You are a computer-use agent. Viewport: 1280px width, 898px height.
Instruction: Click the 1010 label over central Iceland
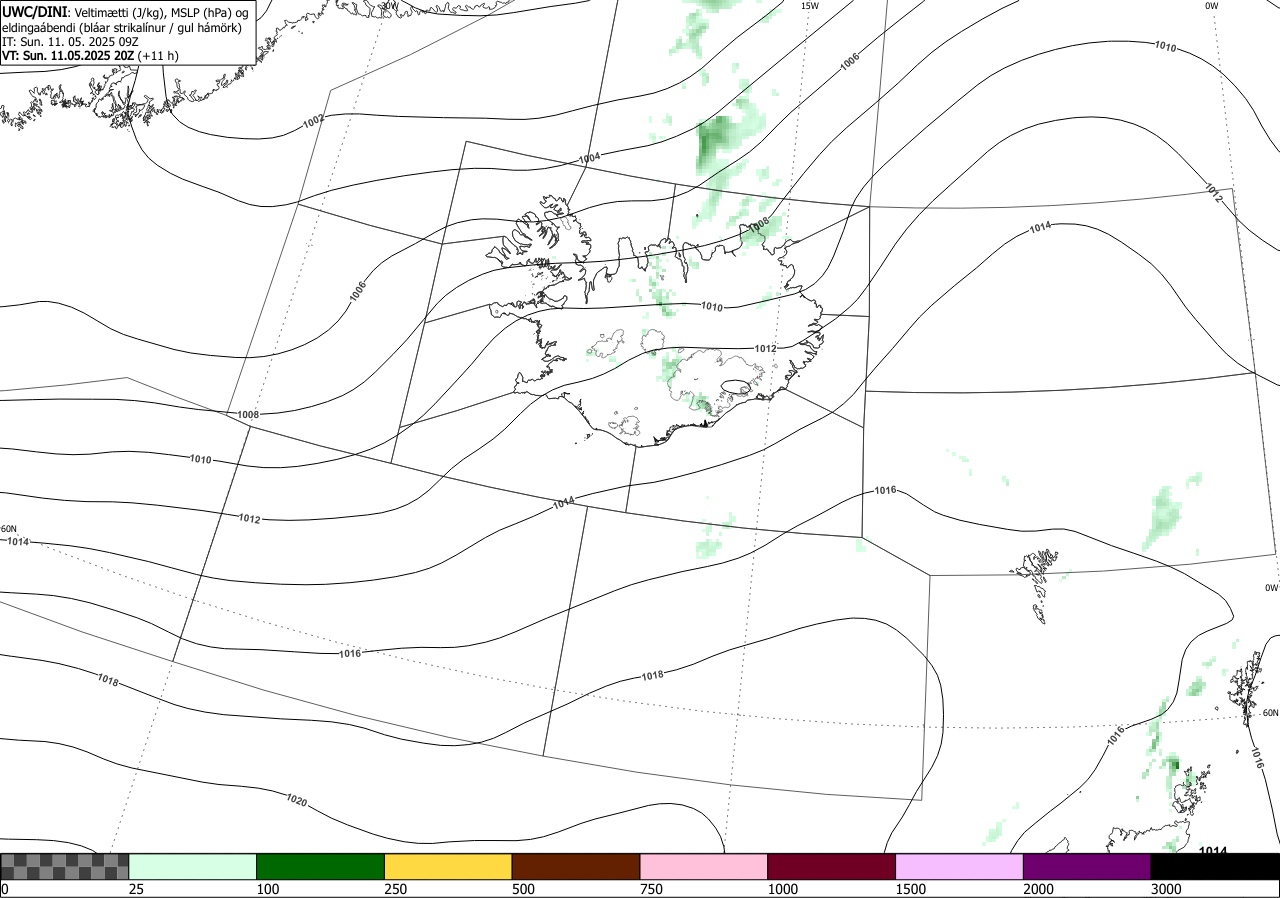712,307
